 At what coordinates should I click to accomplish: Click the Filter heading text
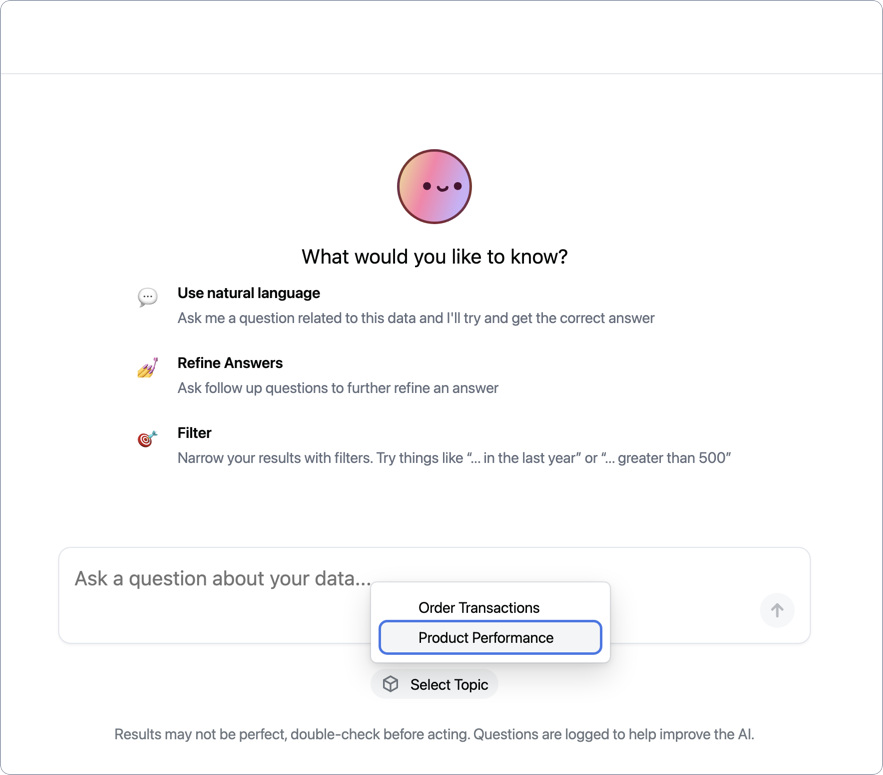194,433
